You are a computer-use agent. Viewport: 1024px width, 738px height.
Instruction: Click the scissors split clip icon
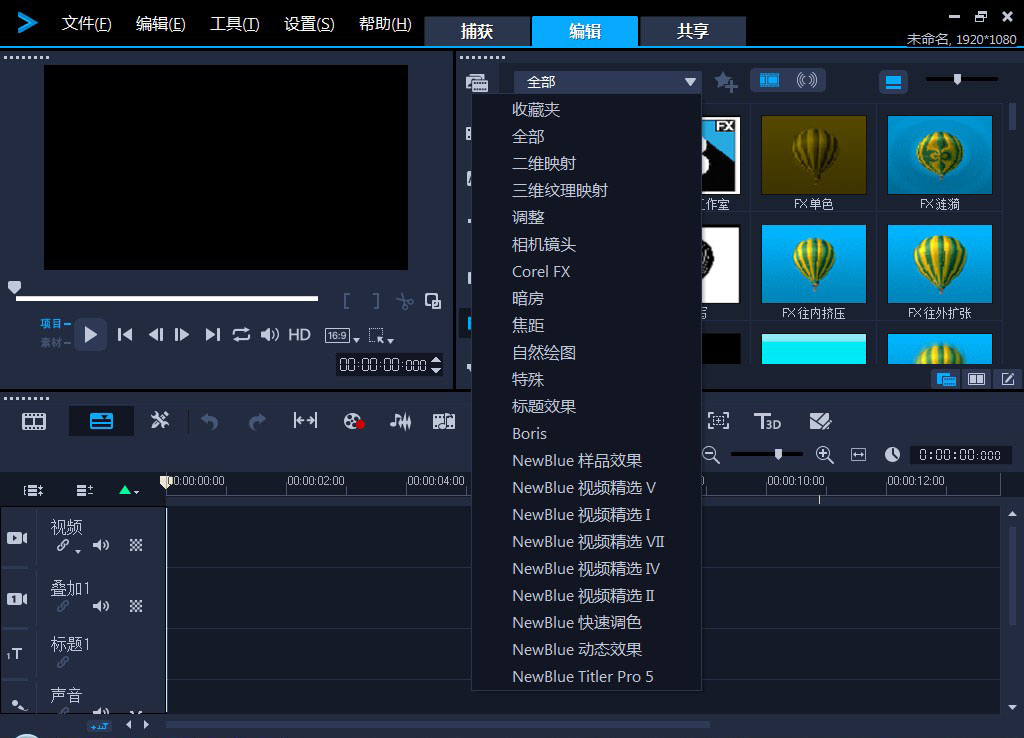(404, 301)
